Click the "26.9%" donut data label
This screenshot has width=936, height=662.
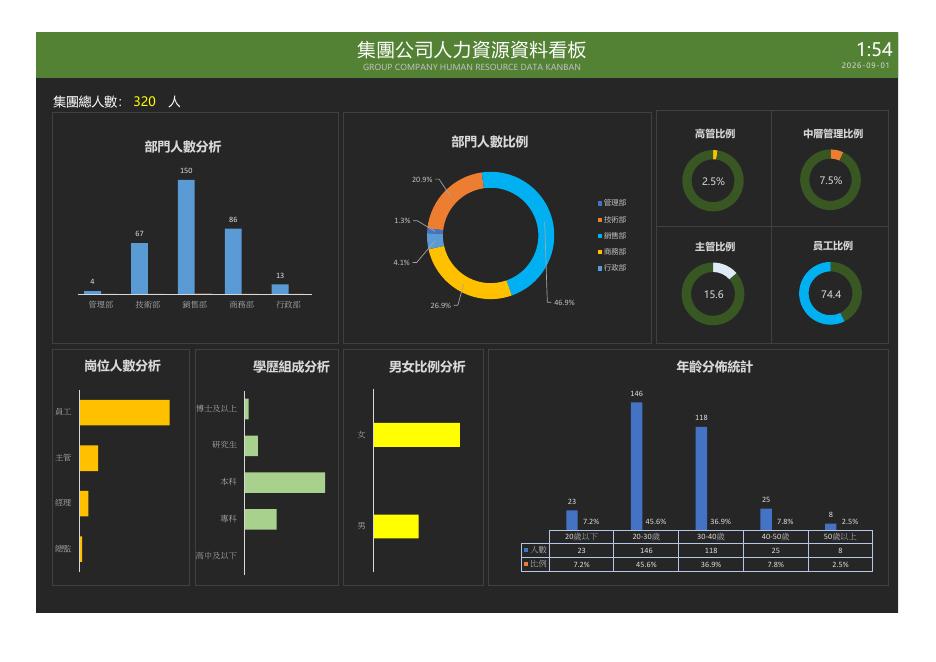click(441, 305)
